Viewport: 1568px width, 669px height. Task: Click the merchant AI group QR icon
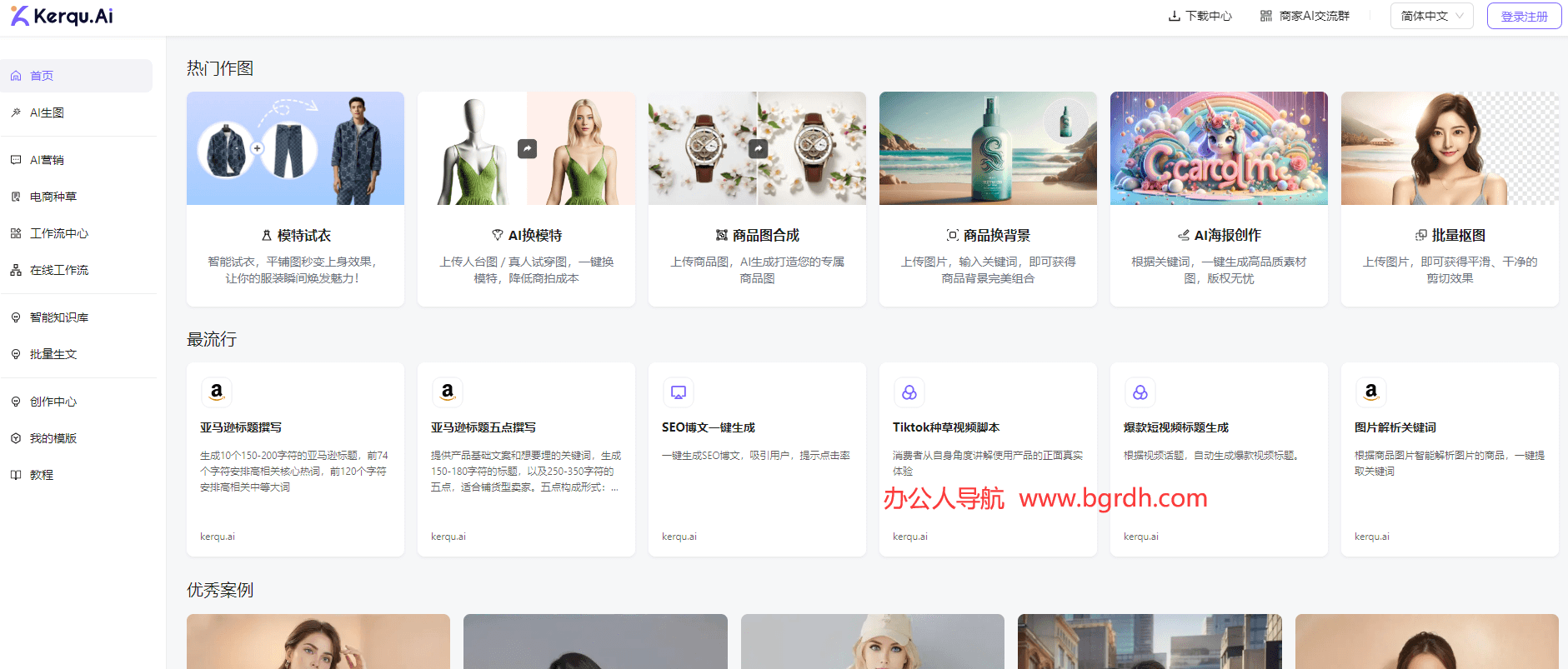click(x=1265, y=16)
